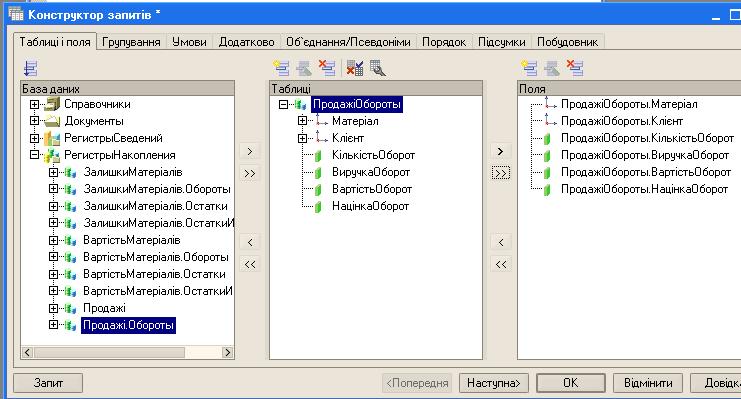Click the Запит button

pos(48,383)
